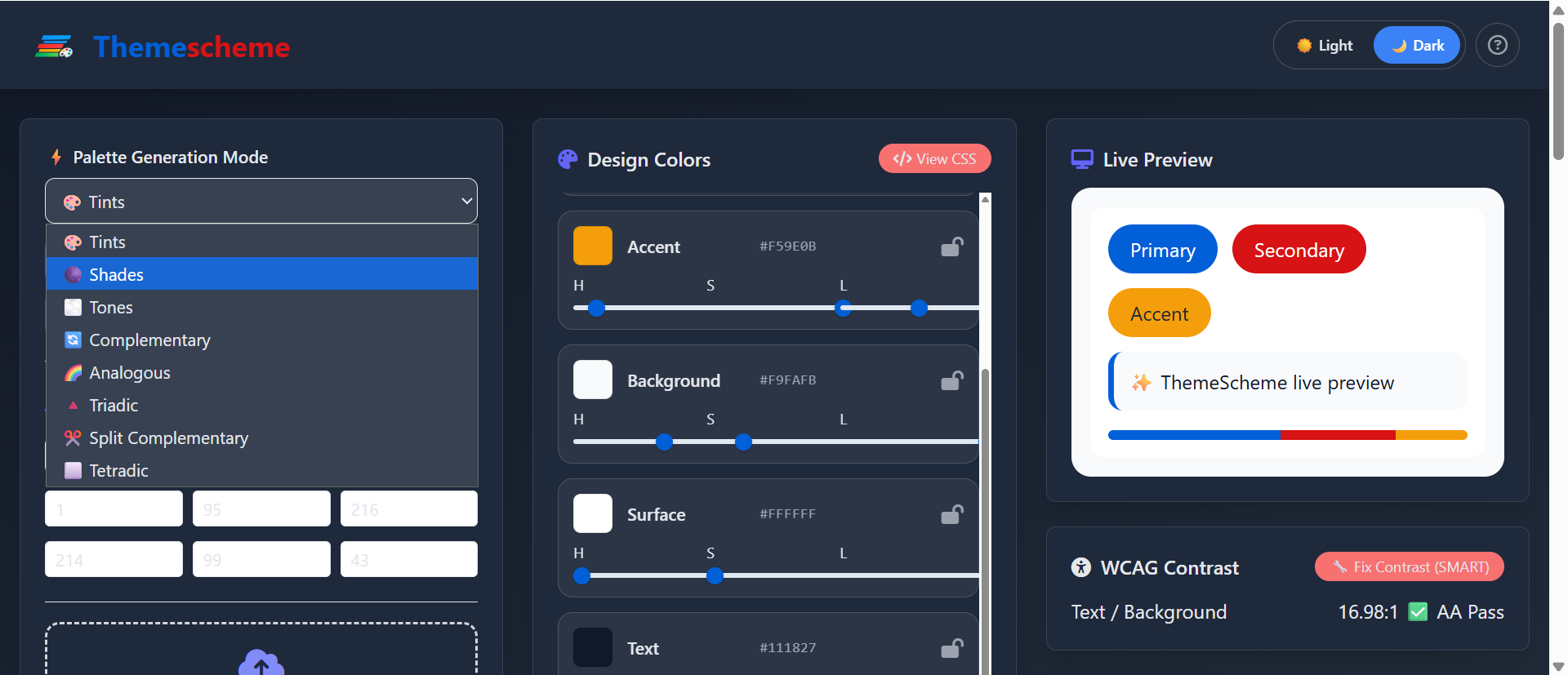
Task: Switch to Dark theme mode
Action: click(x=1417, y=46)
